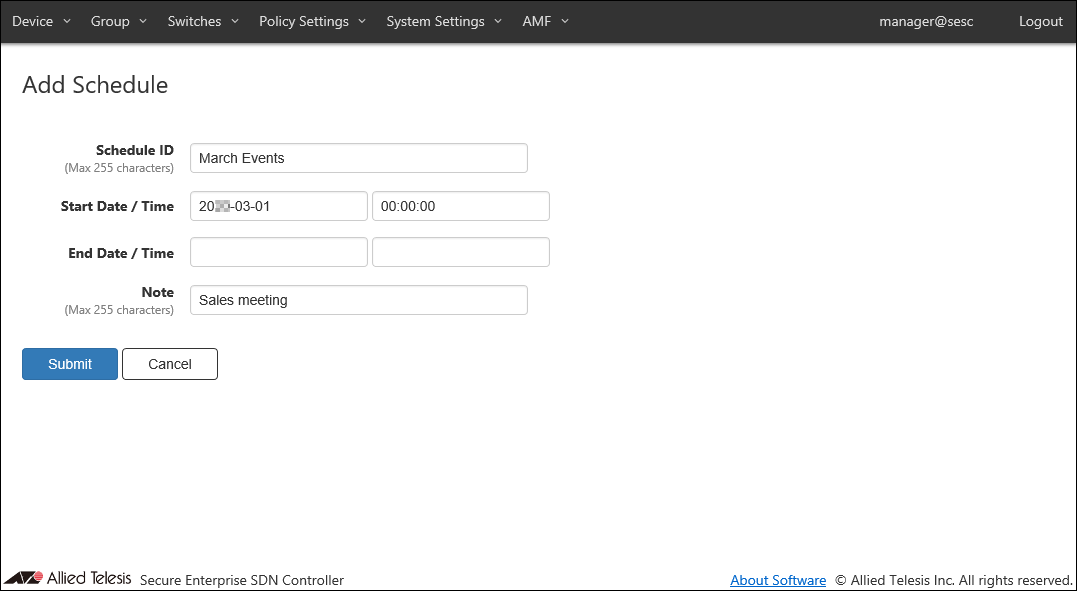Expand the Switches menu
This screenshot has width=1077, height=591.
[x=203, y=21]
